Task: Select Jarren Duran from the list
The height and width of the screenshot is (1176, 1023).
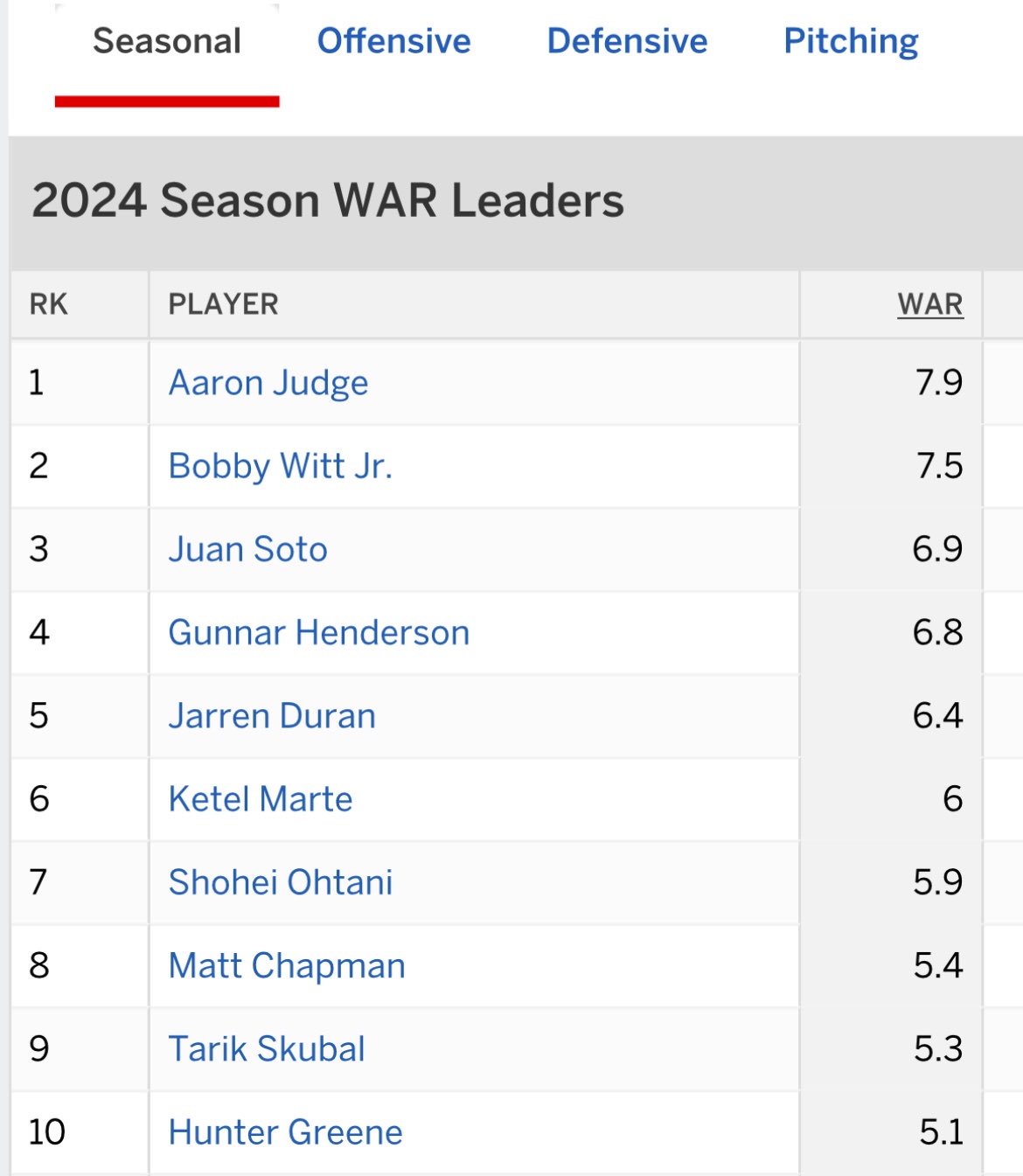Action: [x=272, y=715]
